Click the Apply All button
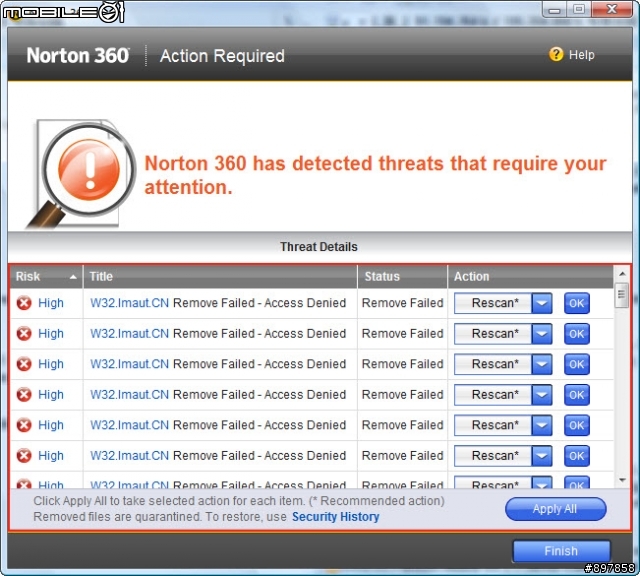The width and height of the screenshot is (640, 576). point(556,509)
